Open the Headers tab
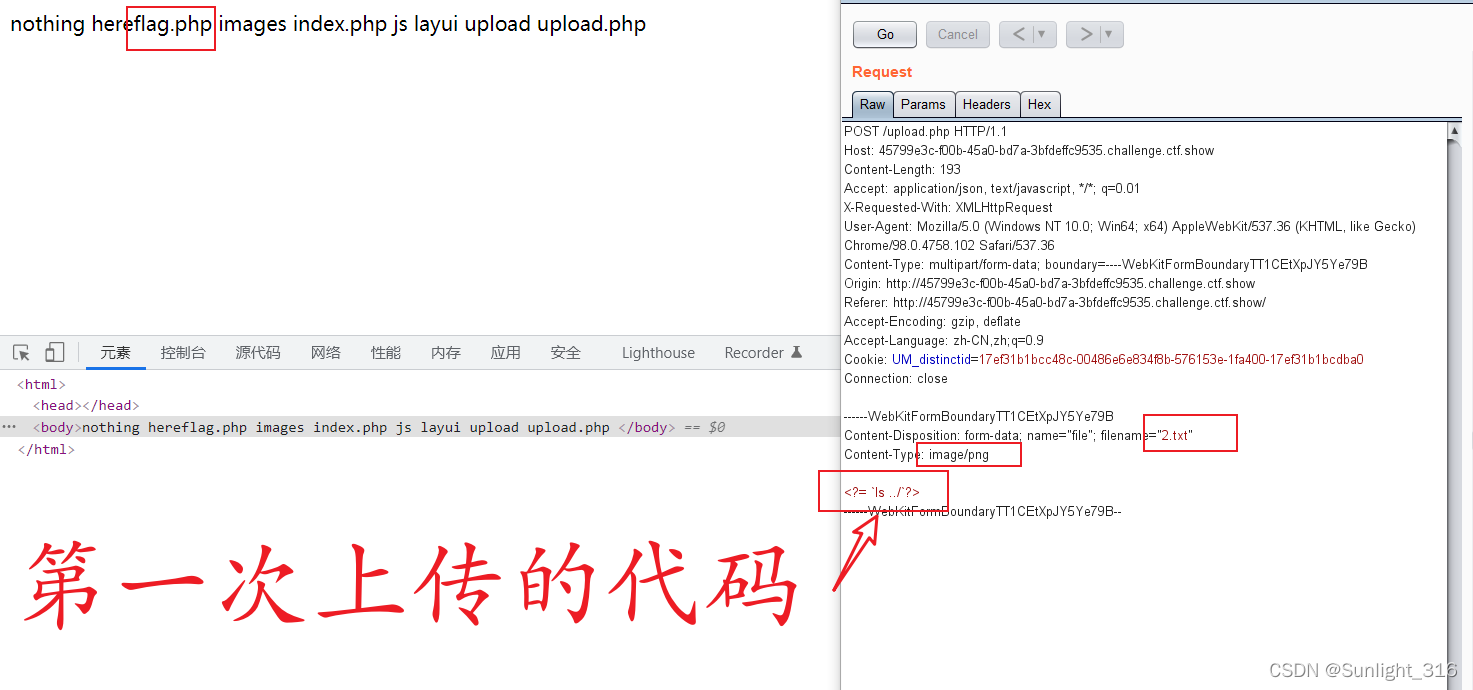The height and width of the screenshot is (690, 1473). (x=987, y=104)
